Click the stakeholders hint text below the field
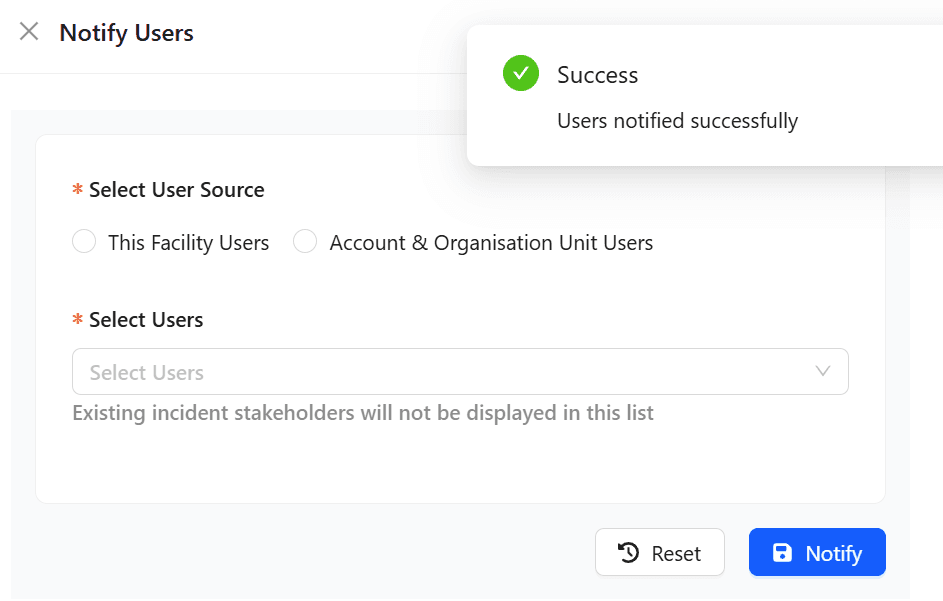 coord(363,412)
